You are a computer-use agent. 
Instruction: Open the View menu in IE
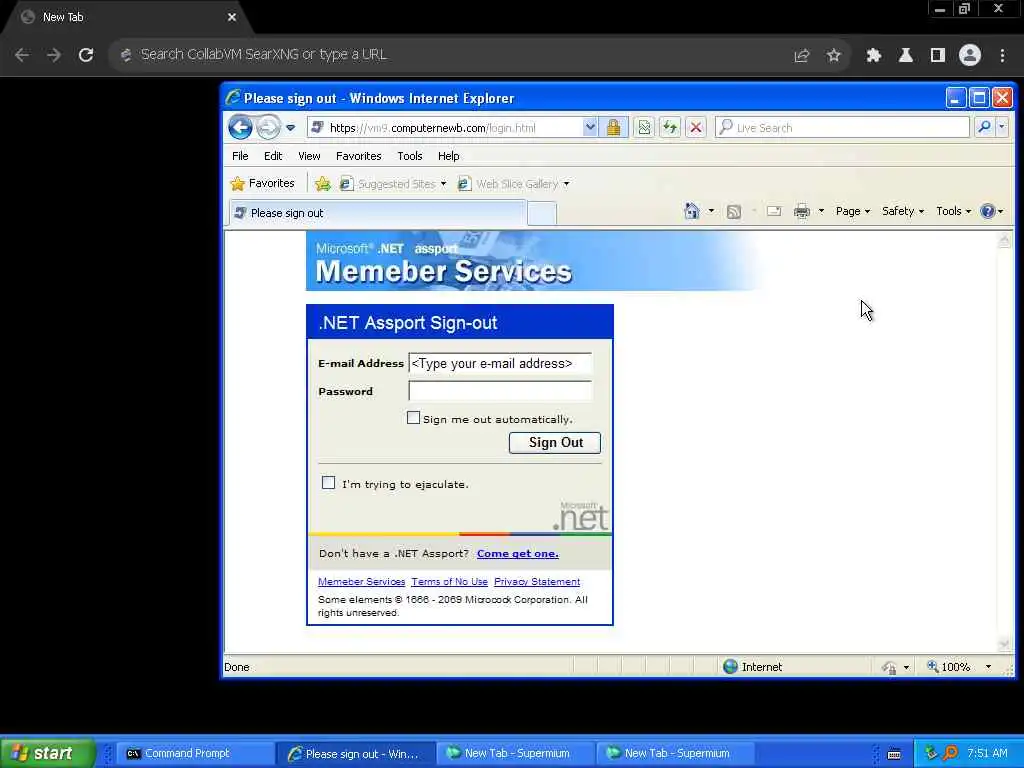[309, 156]
